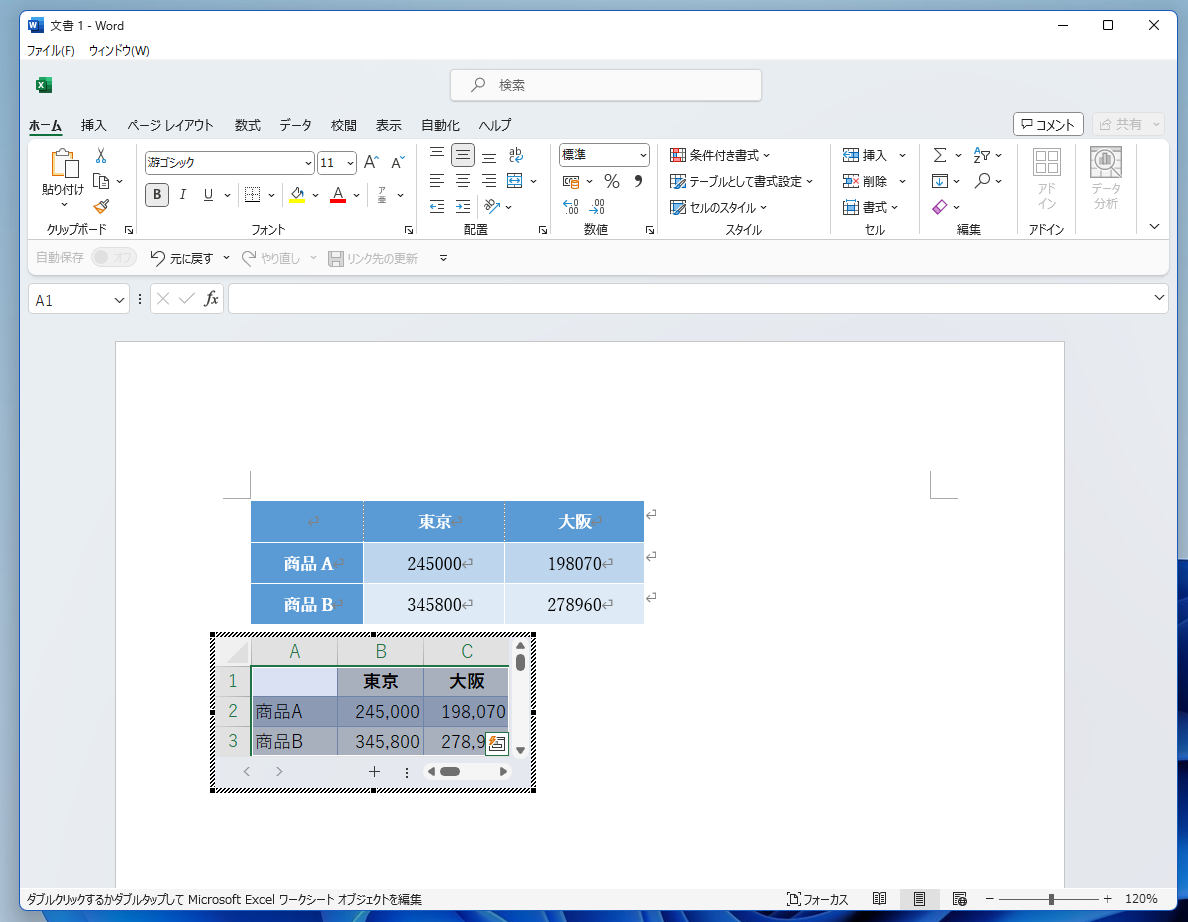Screen dimensions: 1188x922
Task: Increase decimal places icon
Action: point(571,206)
